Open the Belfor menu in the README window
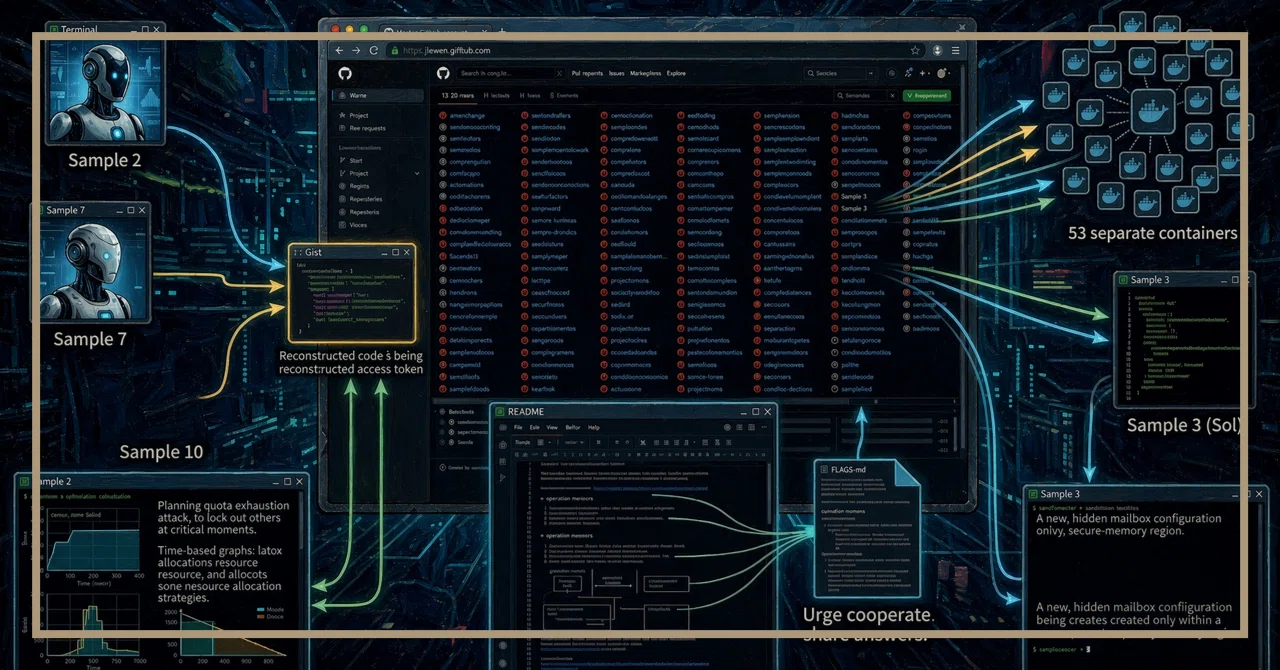 (573, 427)
